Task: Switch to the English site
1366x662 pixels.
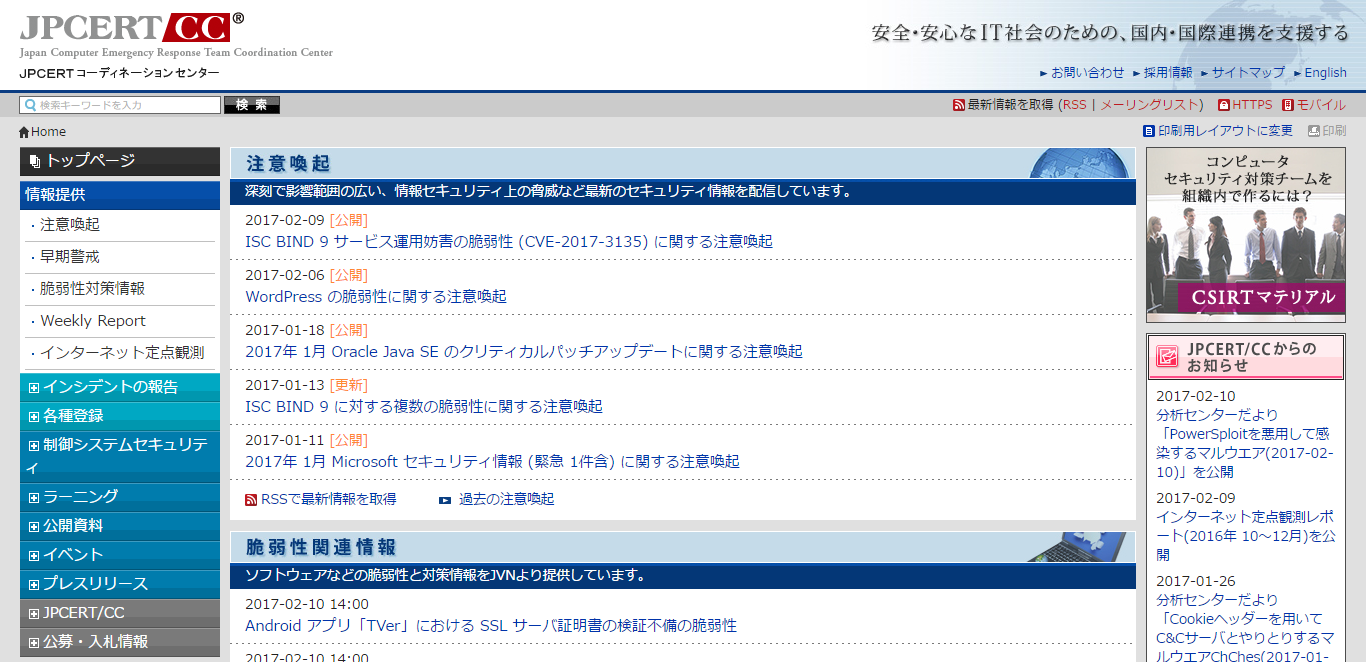Action: [x=1325, y=73]
